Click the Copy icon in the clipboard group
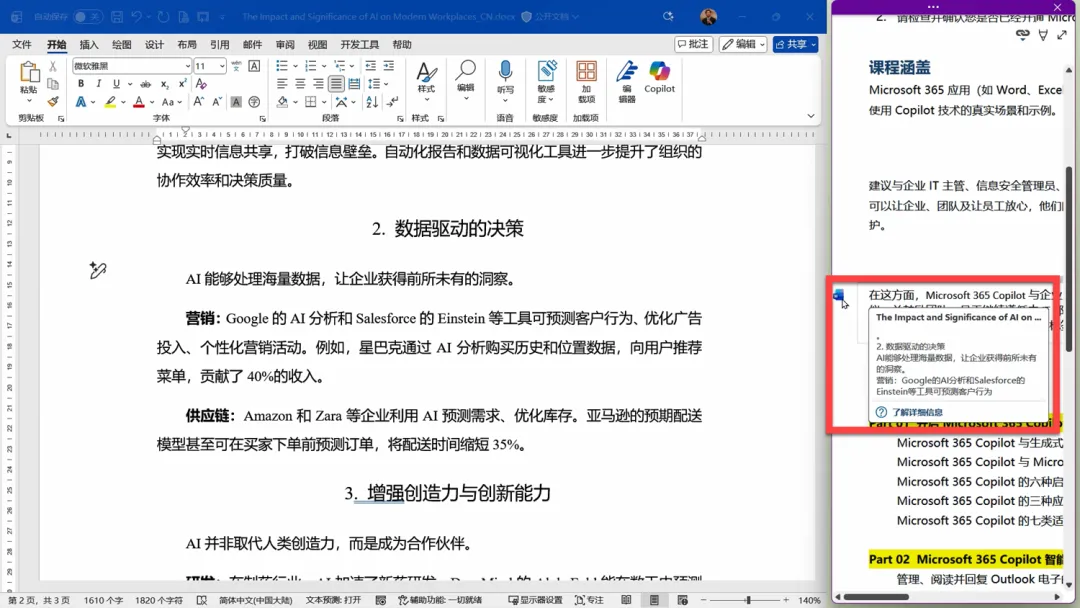1080x608 pixels. [x=52, y=84]
